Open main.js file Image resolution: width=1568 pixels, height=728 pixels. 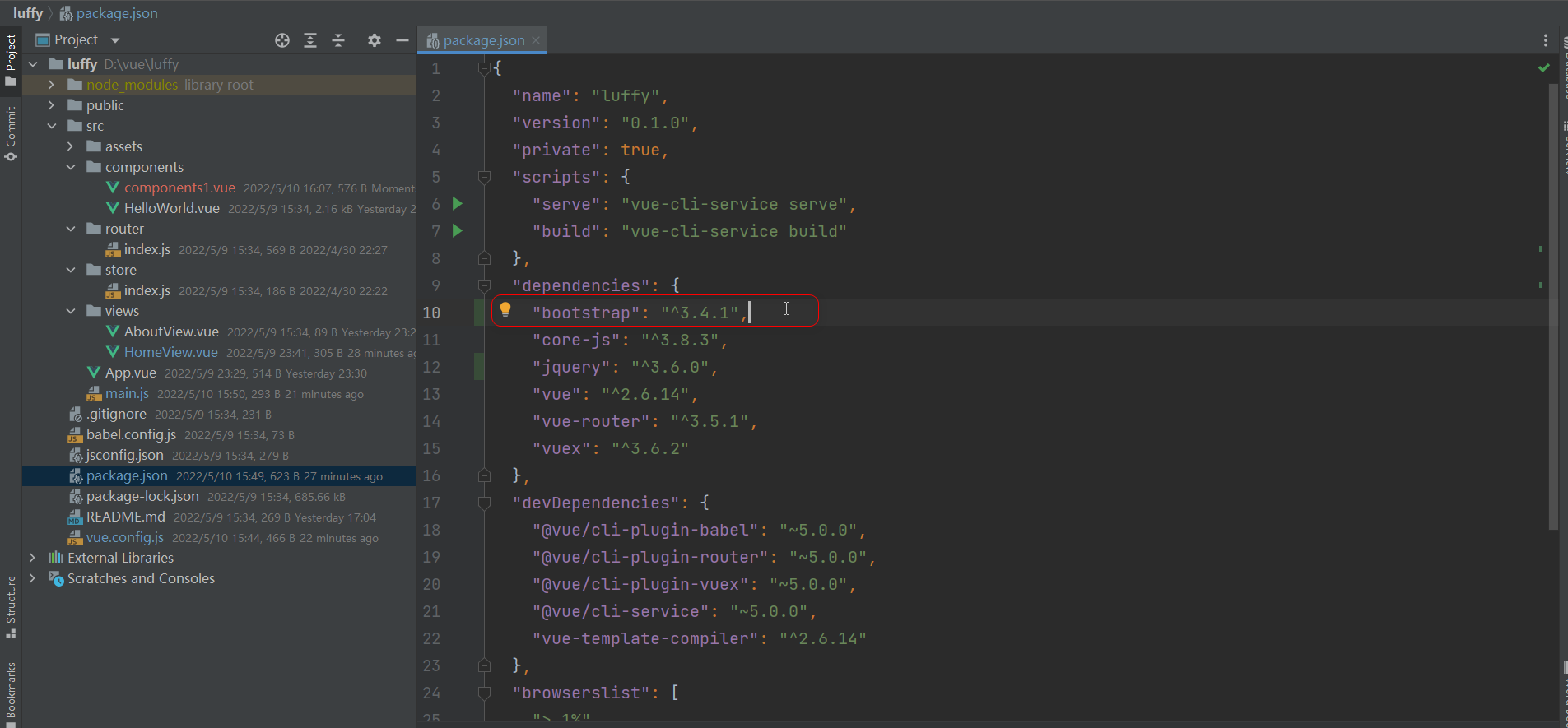pyautogui.click(x=127, y=393)
